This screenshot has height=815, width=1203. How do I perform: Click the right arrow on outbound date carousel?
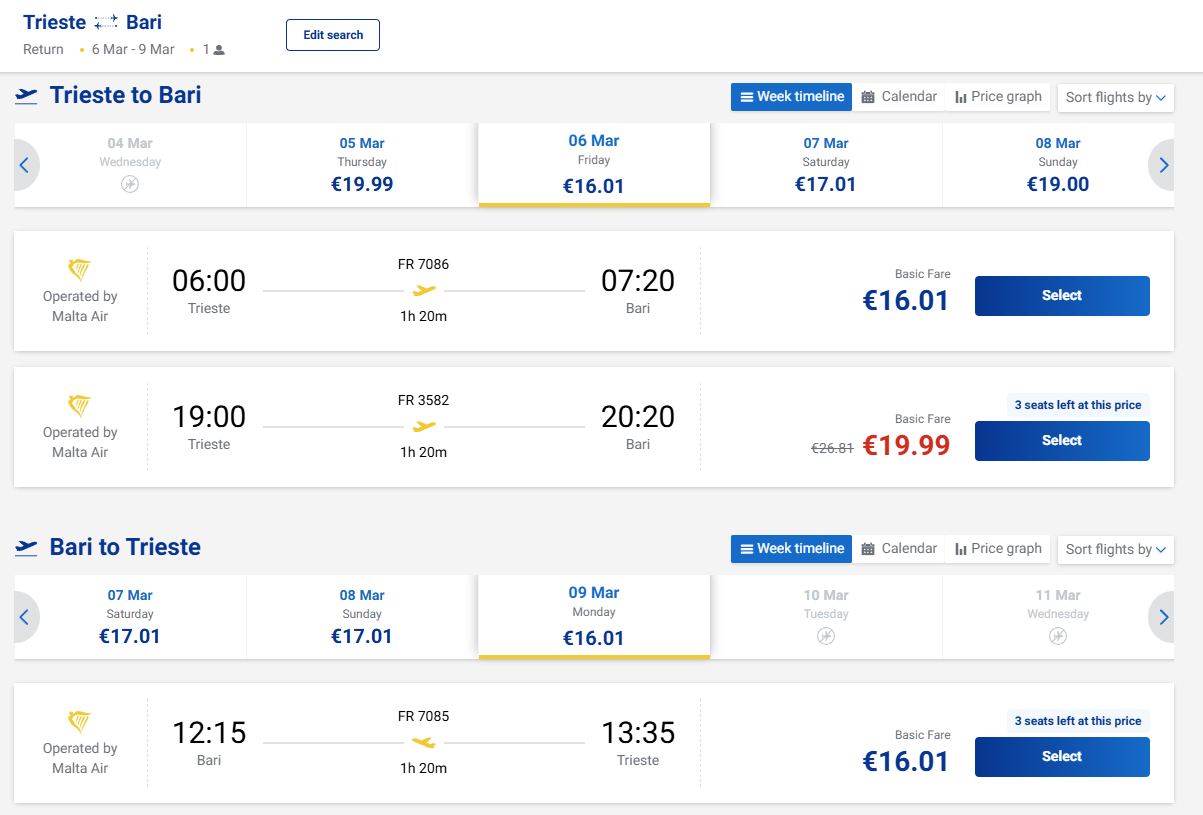point(1162,165)
